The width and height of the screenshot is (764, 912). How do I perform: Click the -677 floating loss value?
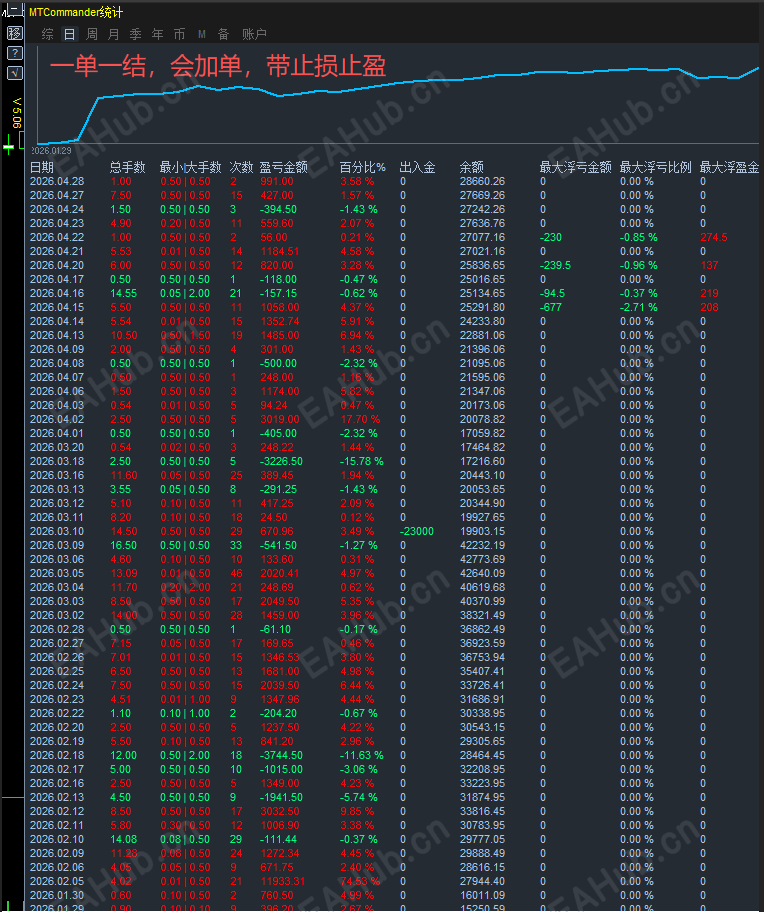[551, 307]
